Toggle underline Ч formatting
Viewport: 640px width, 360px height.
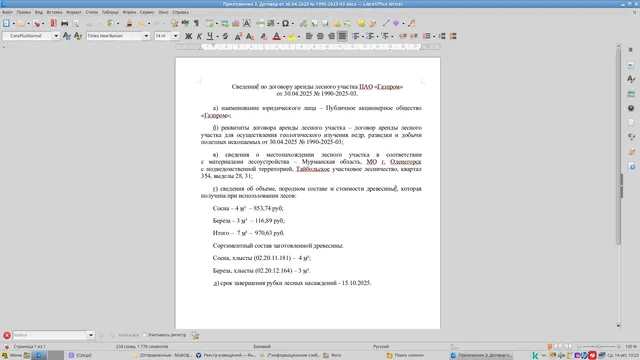tap(210, 36)
